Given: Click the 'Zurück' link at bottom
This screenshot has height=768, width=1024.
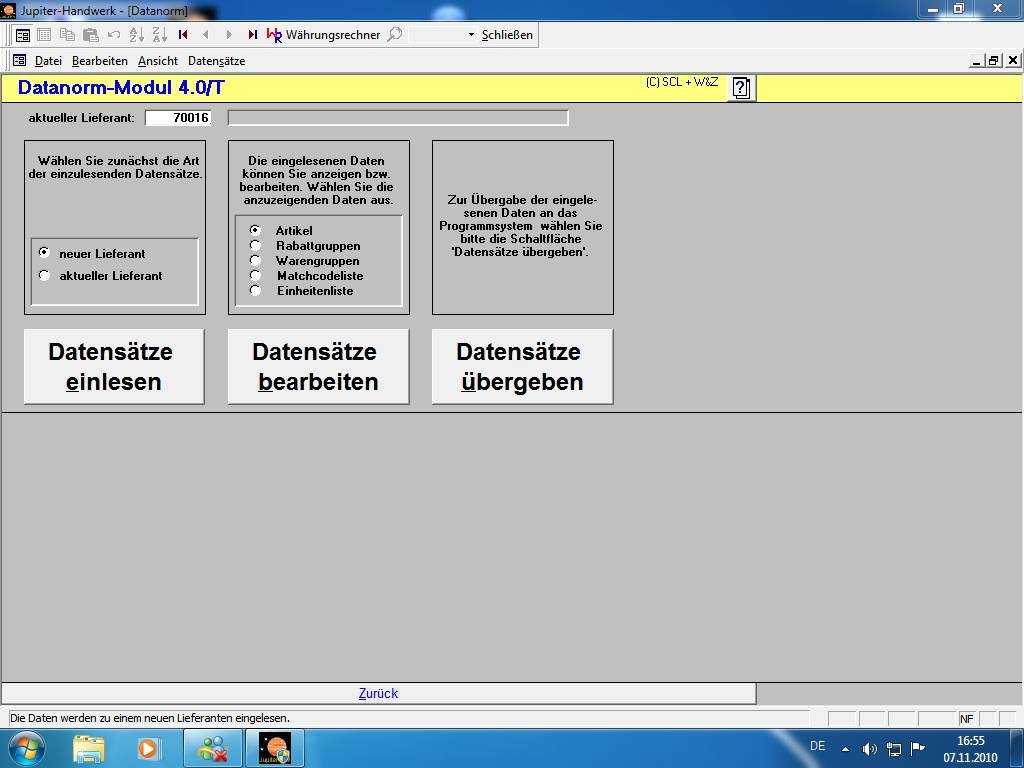Looking at the screenshot, I should [x=378, y=693].
